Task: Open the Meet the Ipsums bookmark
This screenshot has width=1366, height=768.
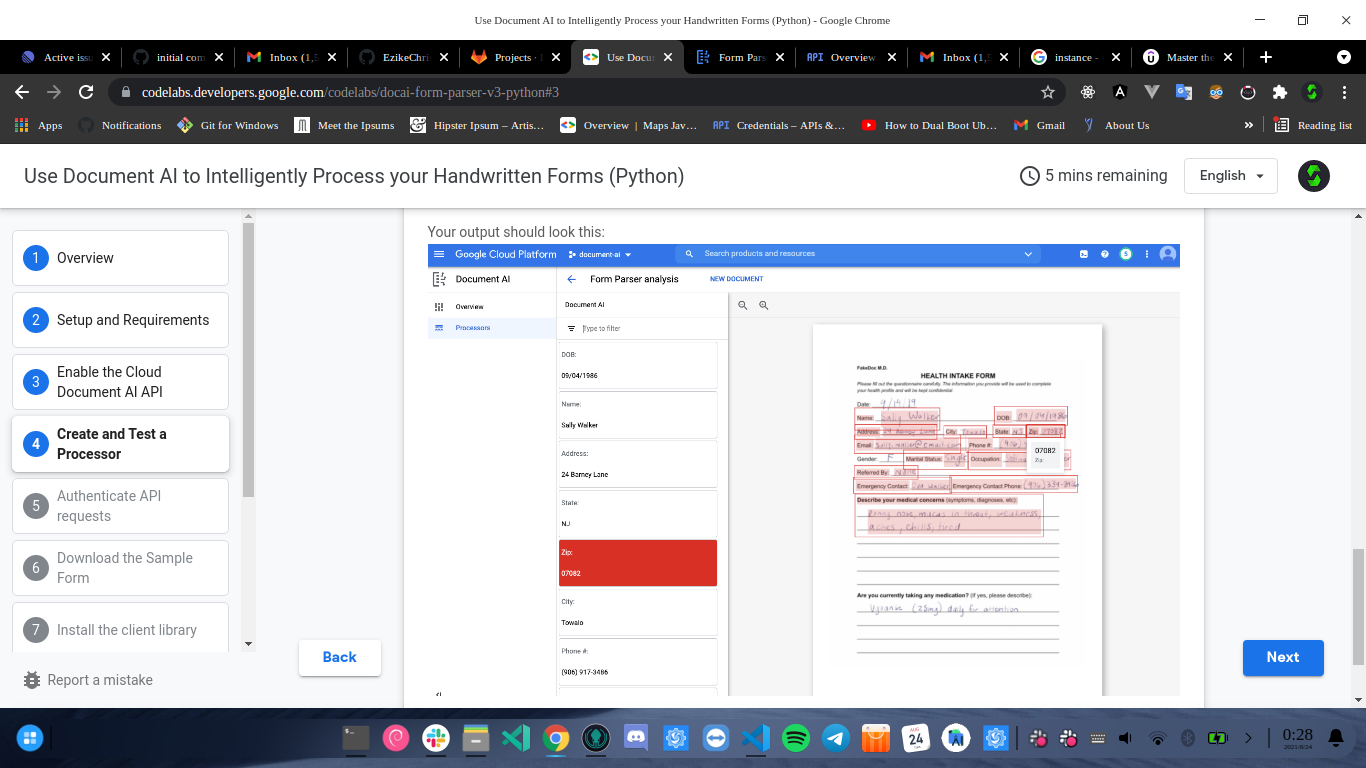Action: 345,125
